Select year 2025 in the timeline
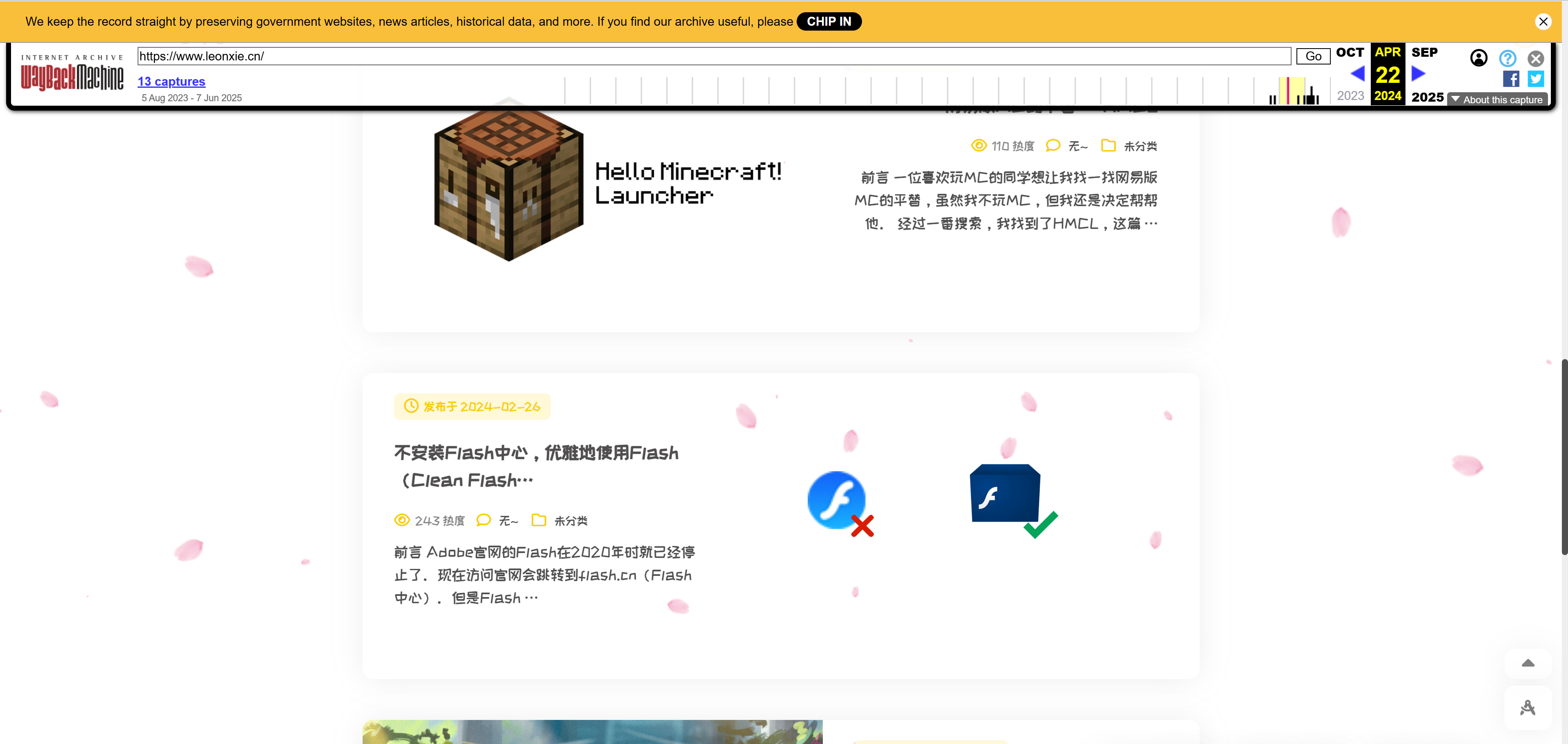This screenshot has height=744, width=1568. pos(1428,97)
